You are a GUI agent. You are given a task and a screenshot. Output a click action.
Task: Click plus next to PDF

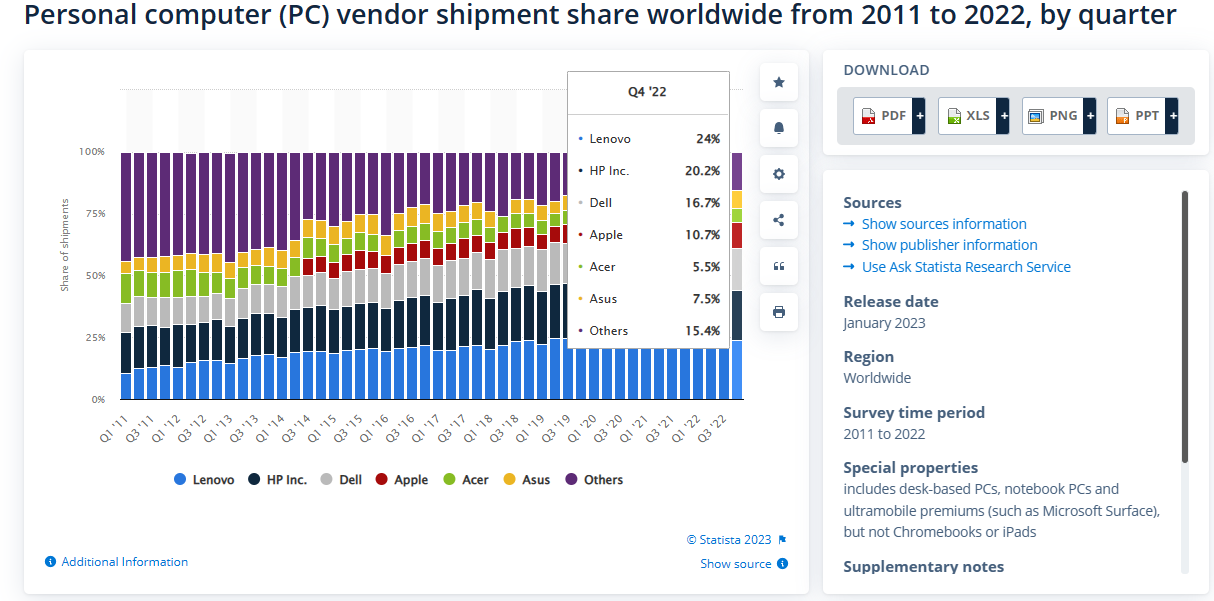pyautogui.click(x=919, y=116)
